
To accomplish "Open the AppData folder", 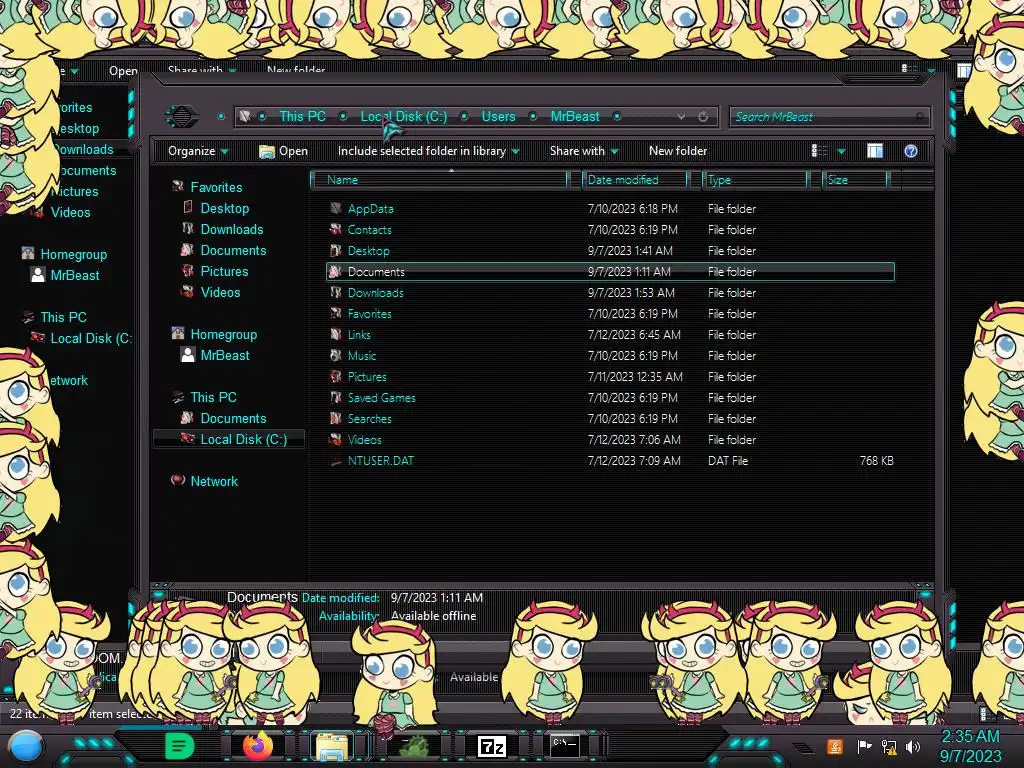I will (370, 209).
